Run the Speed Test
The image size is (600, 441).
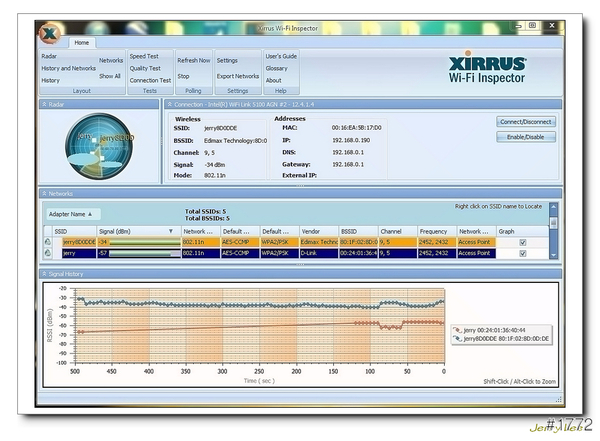point(144,59)
